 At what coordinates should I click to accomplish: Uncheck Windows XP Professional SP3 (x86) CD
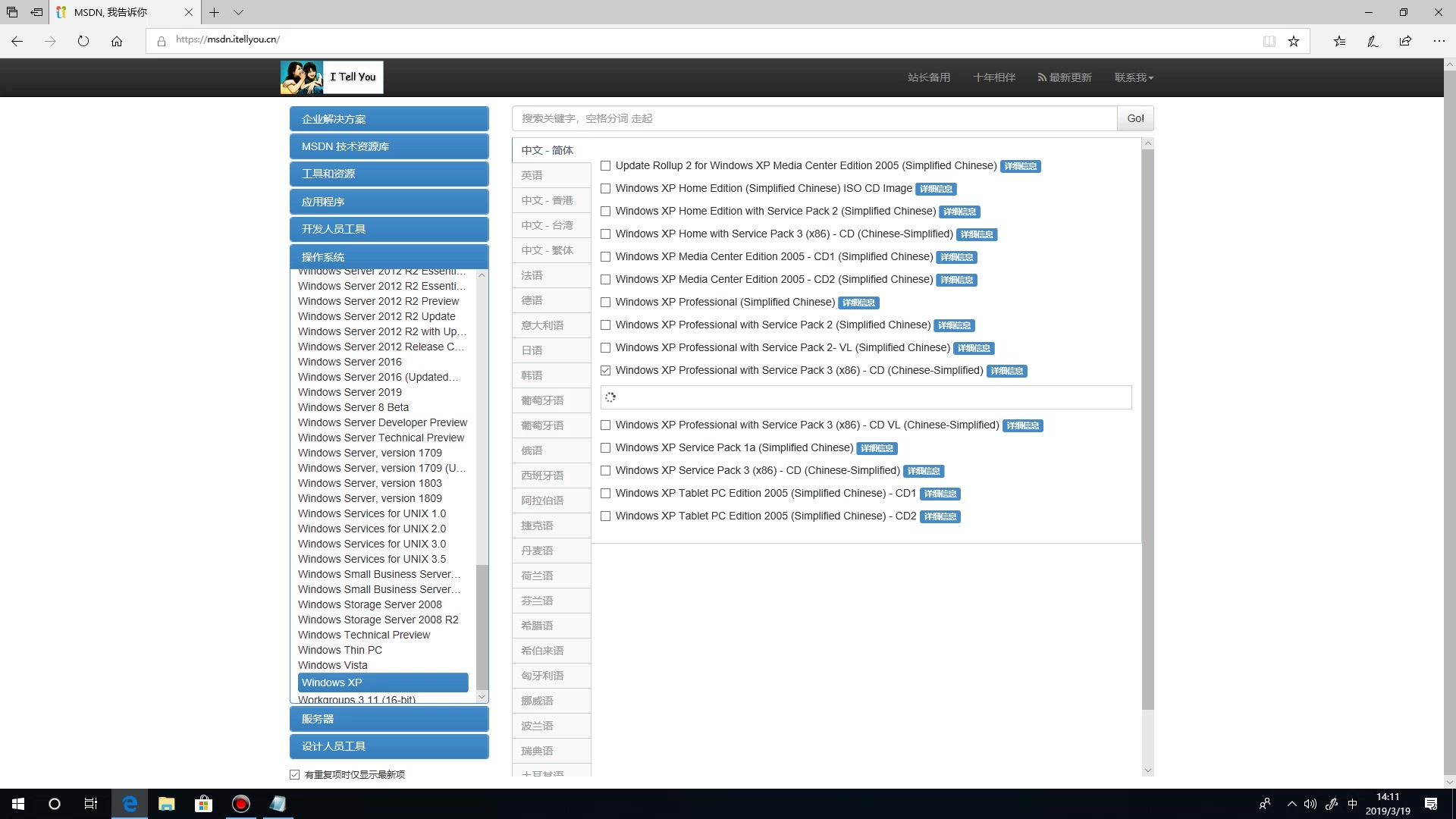click(605, 371)
